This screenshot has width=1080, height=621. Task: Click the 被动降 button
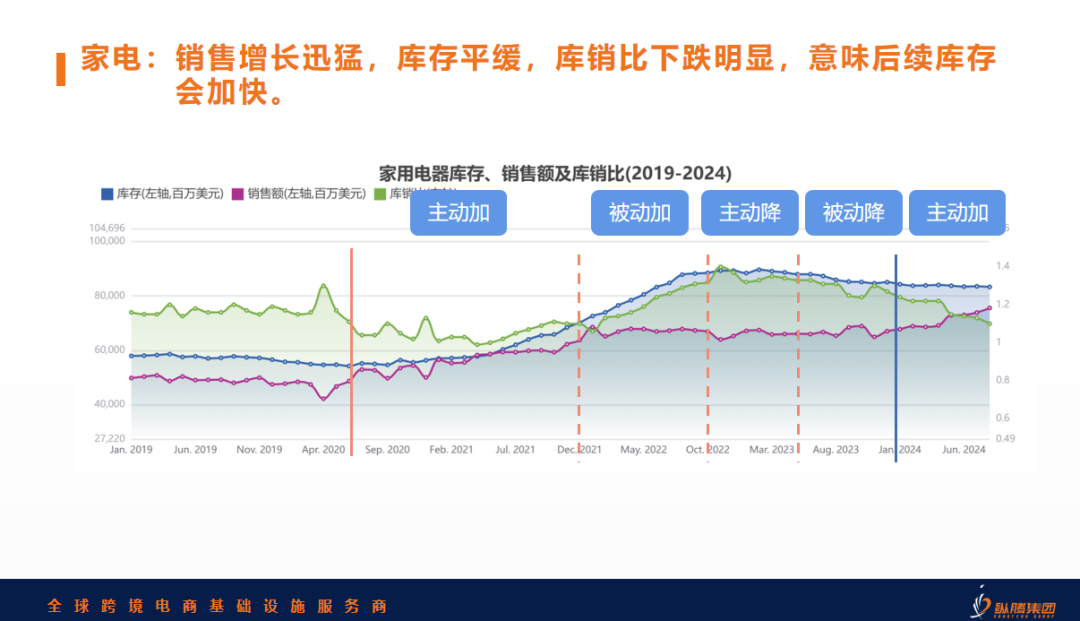click(x=853, y=212)
